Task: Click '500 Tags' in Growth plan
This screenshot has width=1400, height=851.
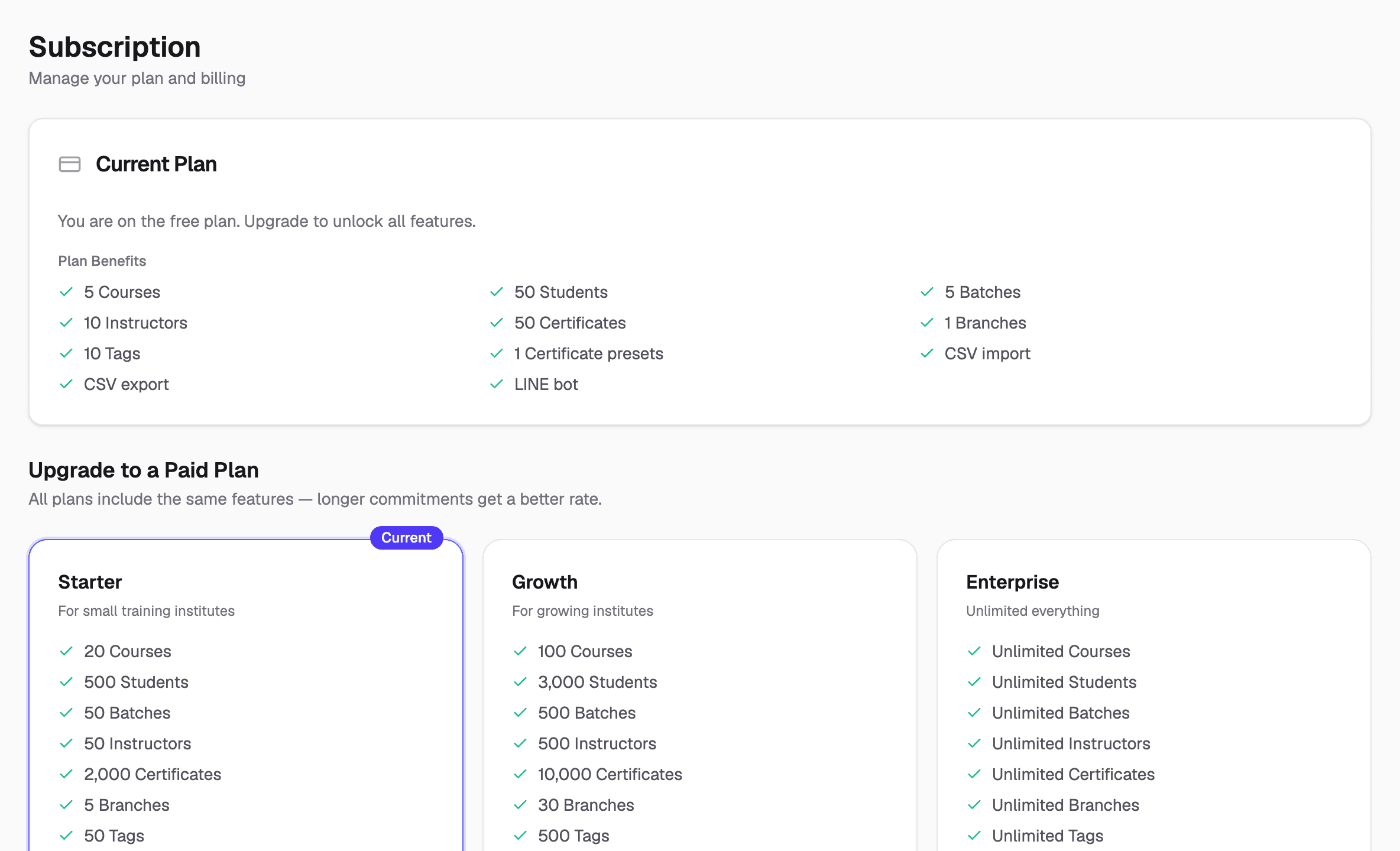Action: click(573, 836)
